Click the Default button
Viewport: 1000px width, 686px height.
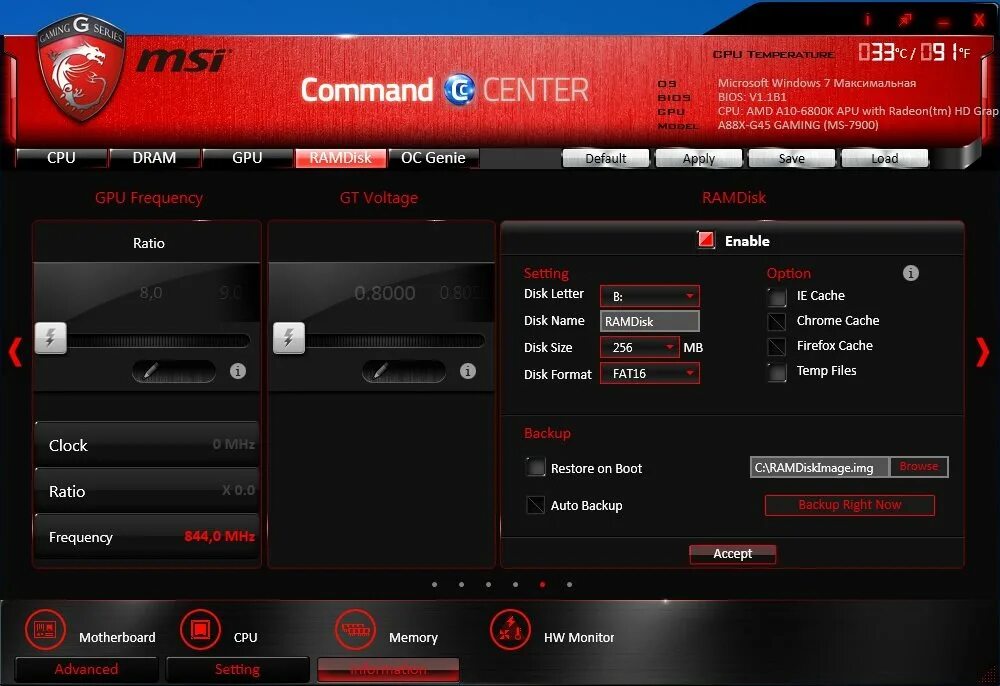tap(606, 158)
